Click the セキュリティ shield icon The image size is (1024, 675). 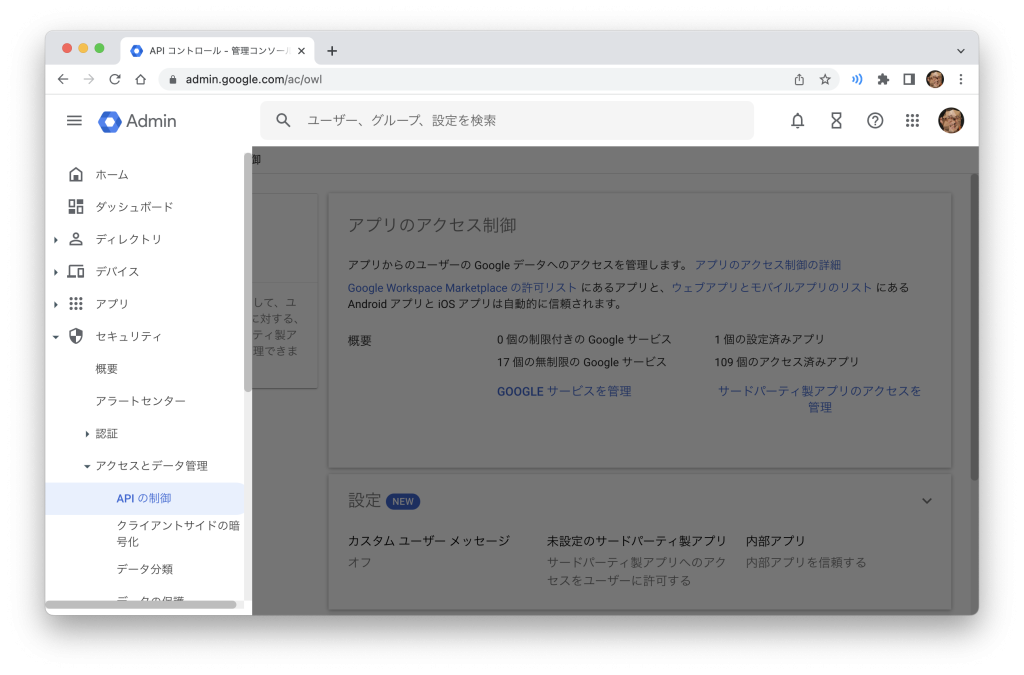tap(76, 336)
